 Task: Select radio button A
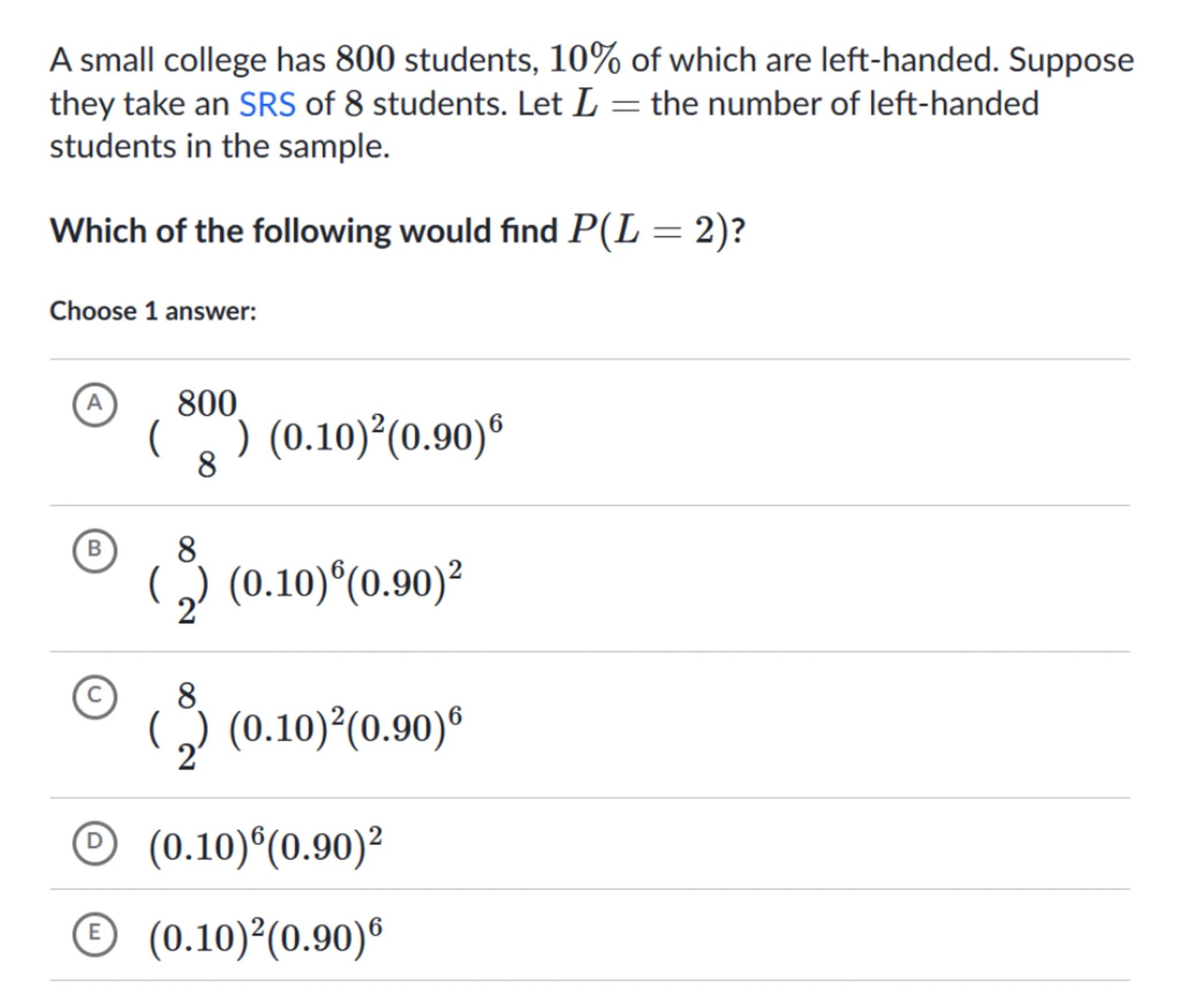tap(95, 404)
